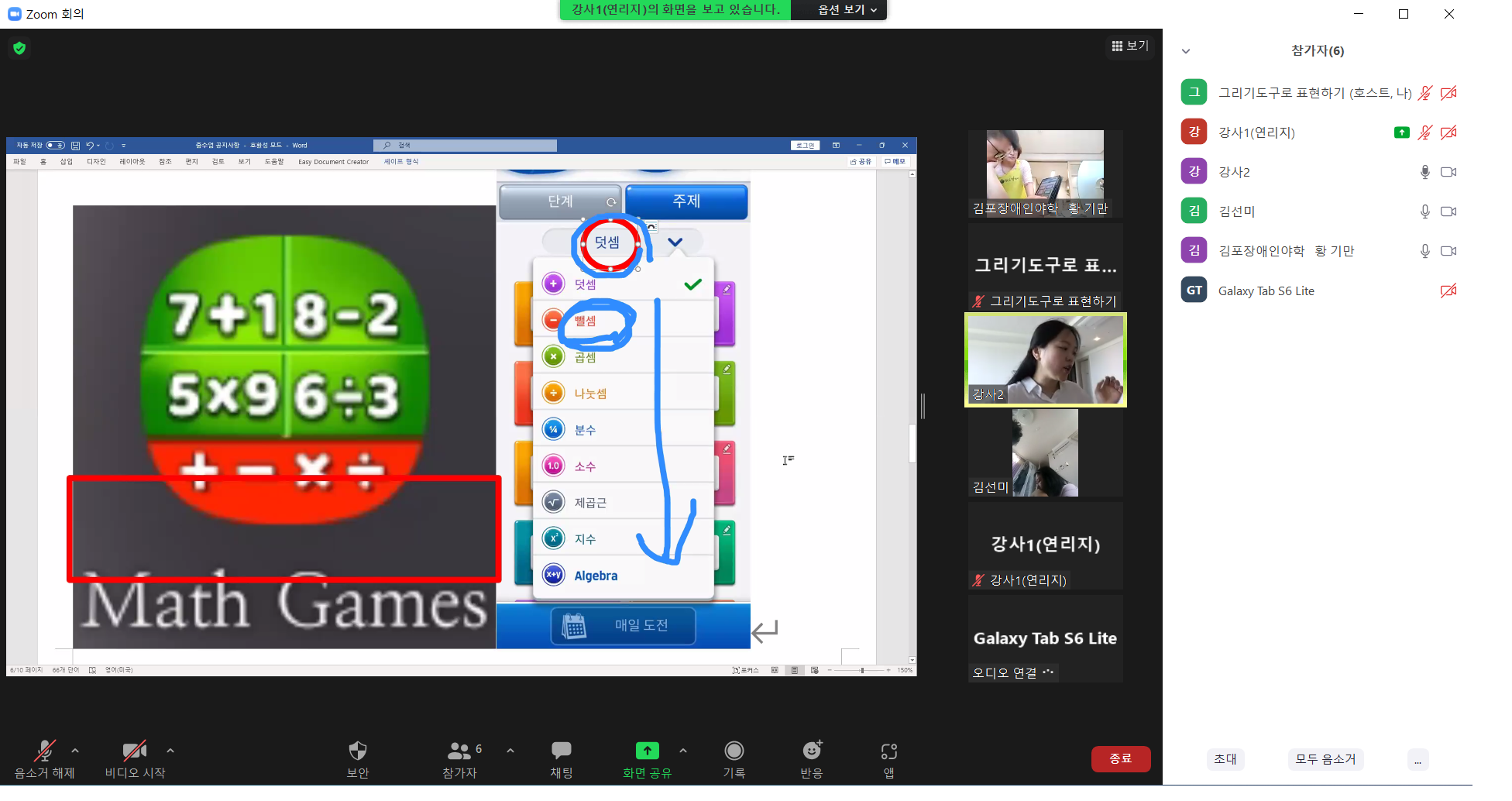This screenshot has height=801, width=1512.
Task: Open the arrow menu beside 참가자
Action: point(510,751)
